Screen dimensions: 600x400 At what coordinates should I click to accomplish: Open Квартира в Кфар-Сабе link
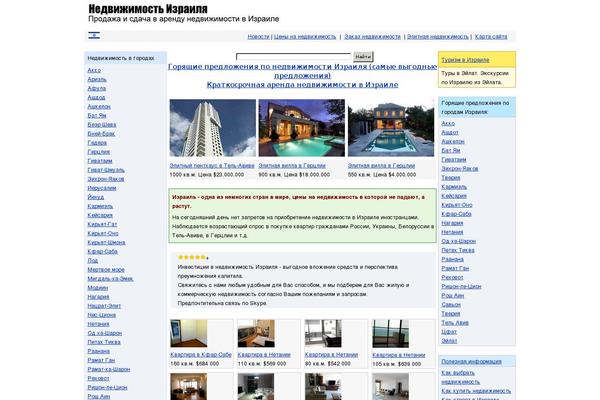[201, 355]
